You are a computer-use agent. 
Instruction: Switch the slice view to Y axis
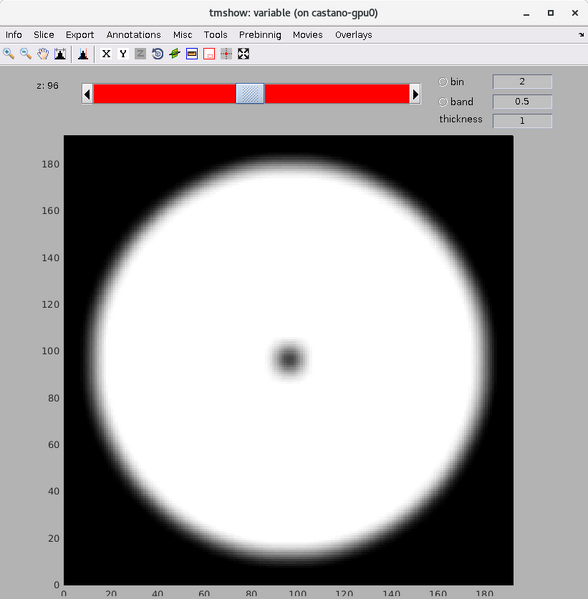(123, 54)
